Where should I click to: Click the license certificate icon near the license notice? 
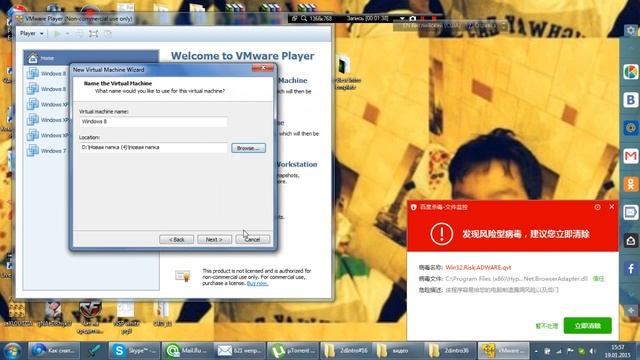click(182, 276)
